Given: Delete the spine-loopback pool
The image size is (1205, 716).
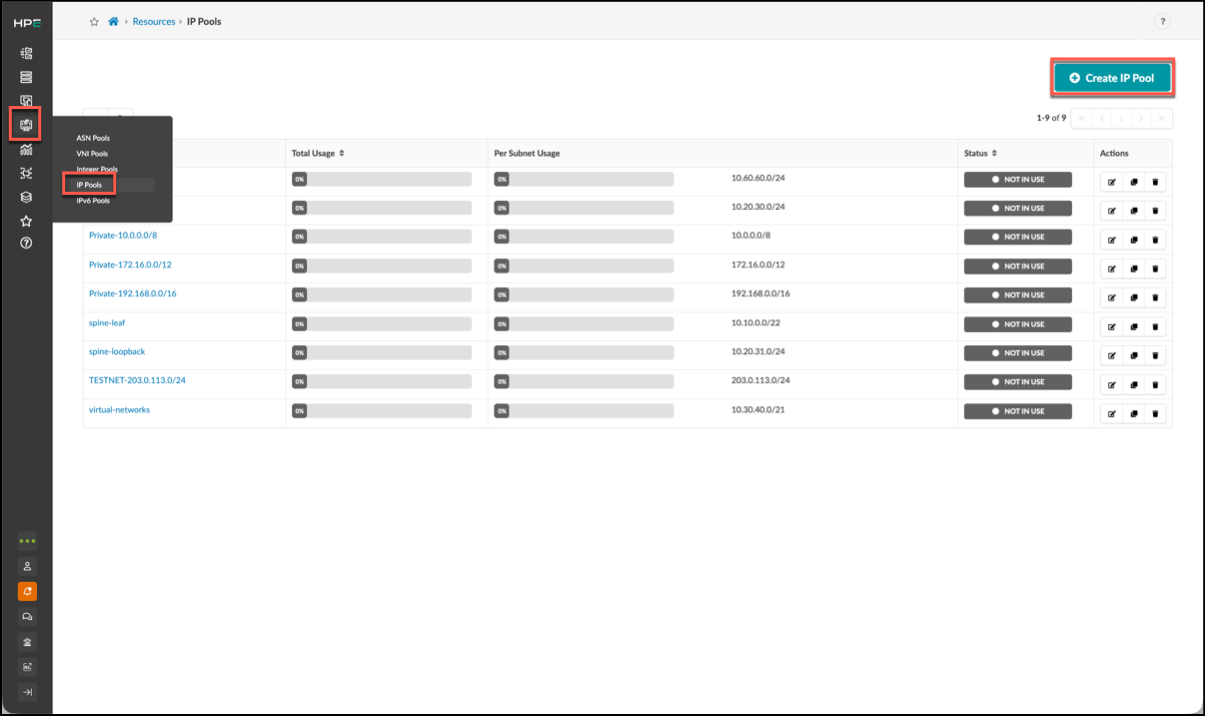Looking at the screenshot, I should click(x=1155, y=356).
